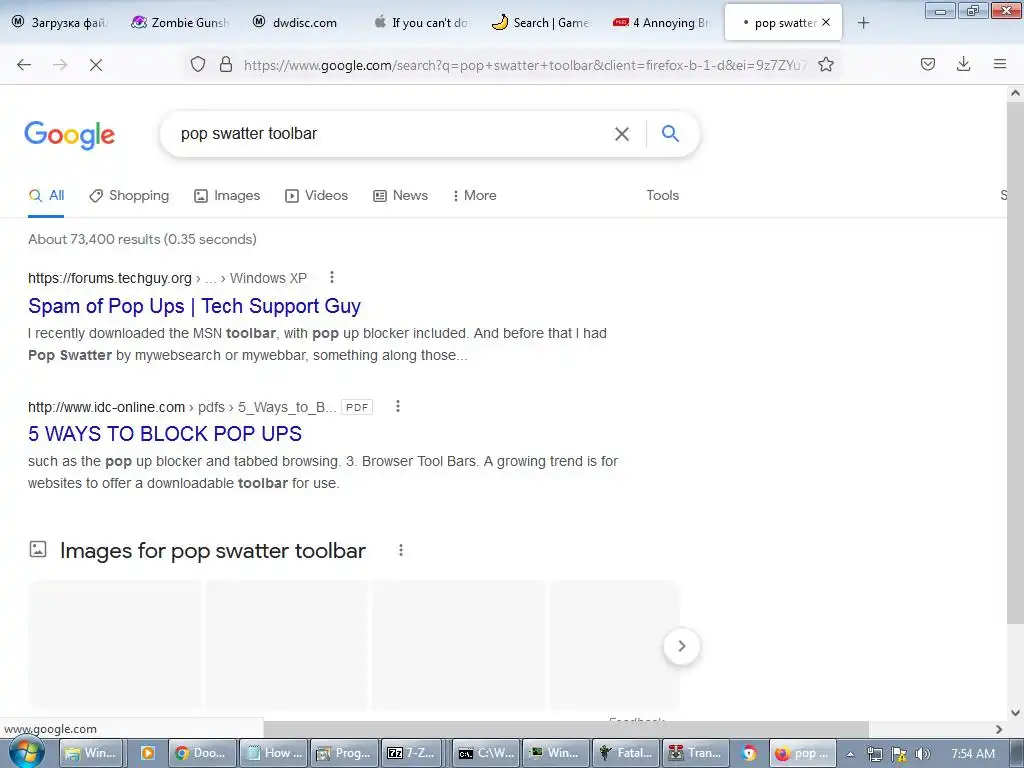Open Firefox application menu
This screenshot has width=1024, height=768.
1000,65
